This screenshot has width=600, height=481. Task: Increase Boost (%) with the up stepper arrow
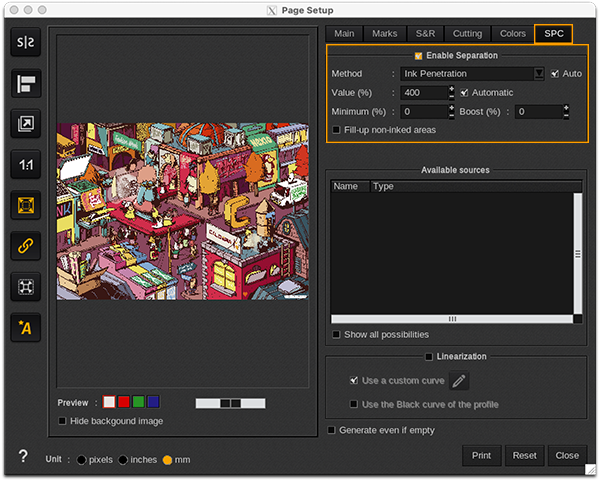(x=567, y=107)
